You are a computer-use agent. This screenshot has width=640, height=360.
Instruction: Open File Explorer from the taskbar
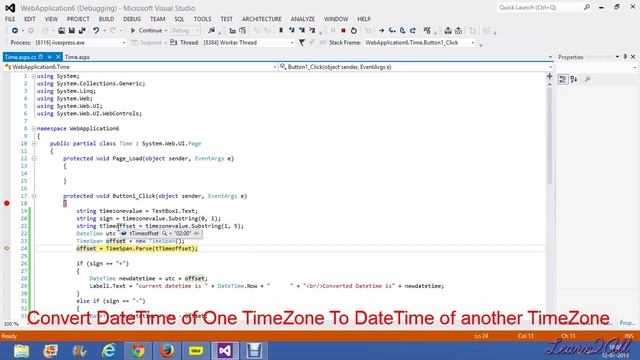(21, 351)
